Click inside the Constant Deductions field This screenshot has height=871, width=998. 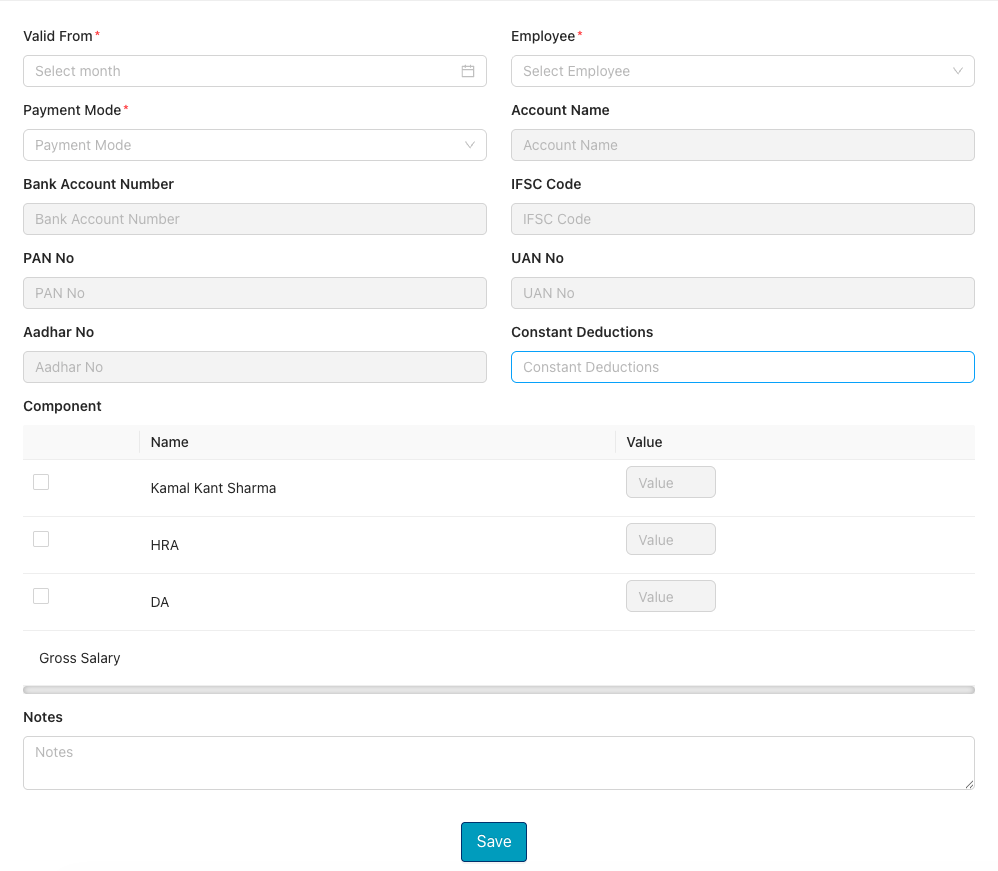click(x=742, y=367)
